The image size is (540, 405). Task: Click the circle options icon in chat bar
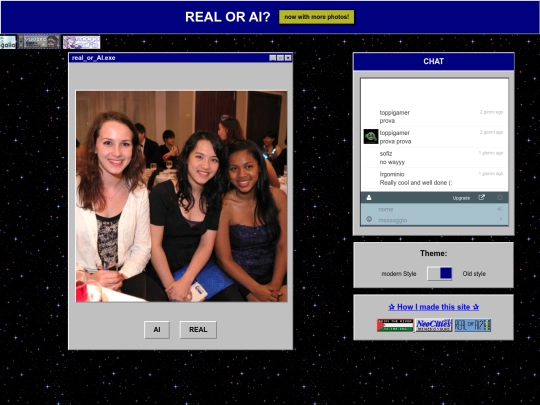500,197
